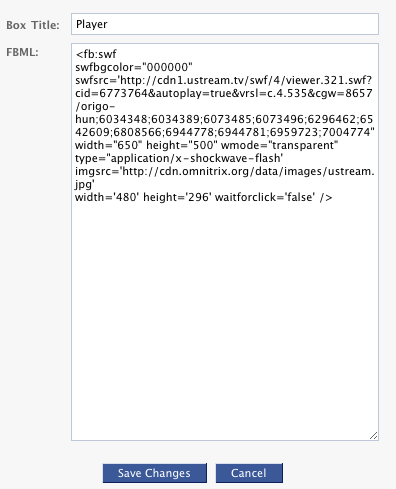Click the Box Title label
396x489 pixels.
pyautogui.click(x=33, y=25)
